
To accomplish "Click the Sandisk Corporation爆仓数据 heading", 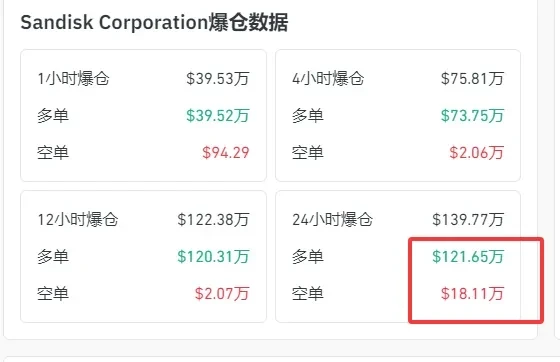I will [x=154, y=22].
